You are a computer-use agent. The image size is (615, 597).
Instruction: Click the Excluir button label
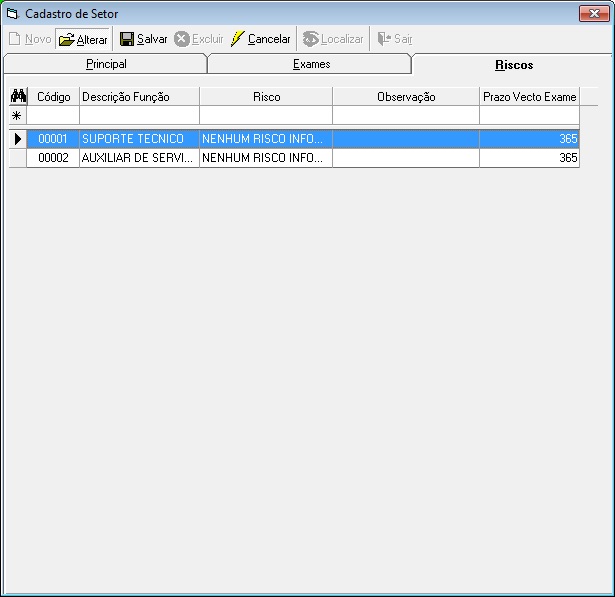[x=207, y=39]
